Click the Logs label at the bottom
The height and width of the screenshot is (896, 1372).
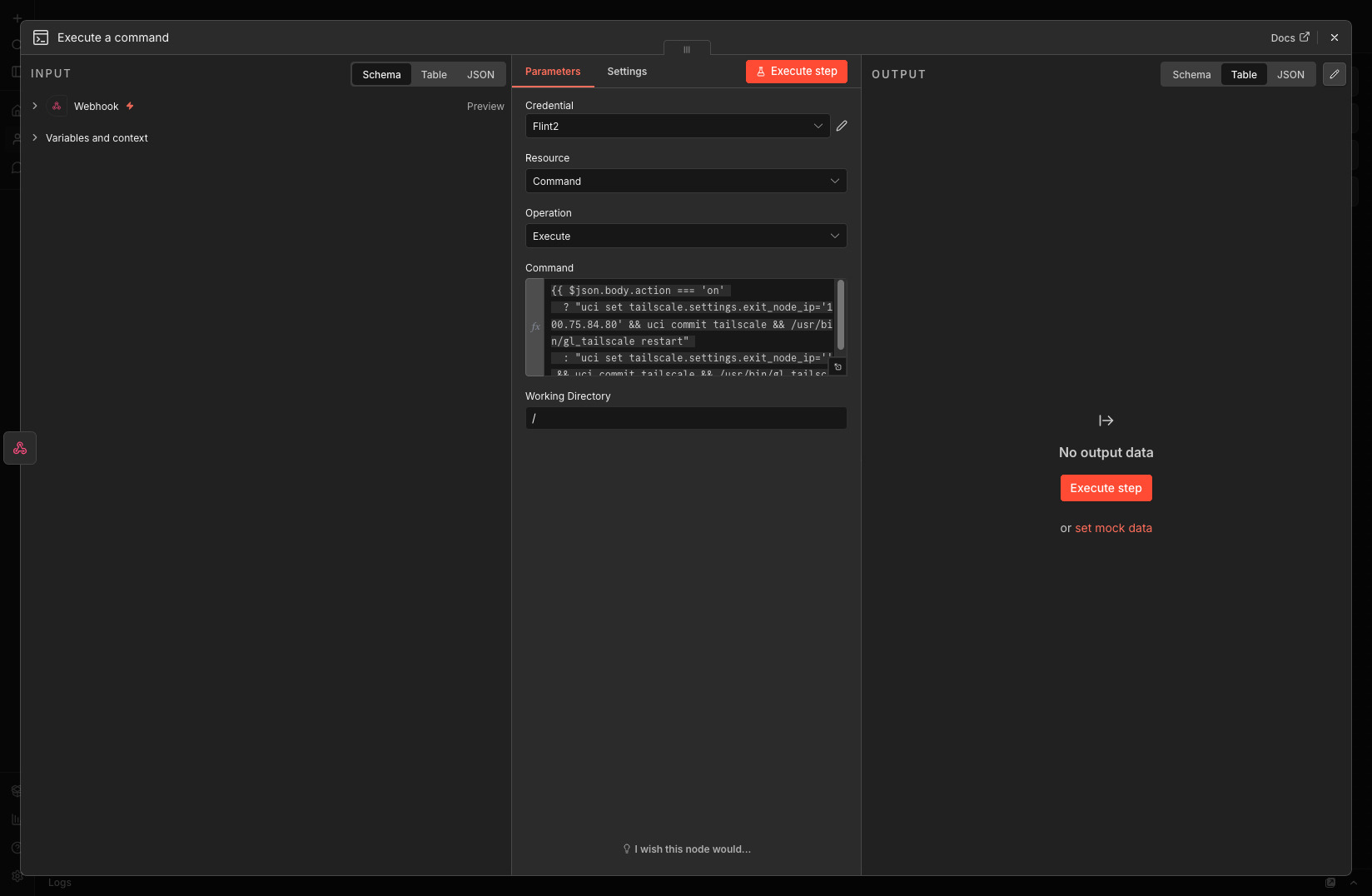[x=60, y=883]
